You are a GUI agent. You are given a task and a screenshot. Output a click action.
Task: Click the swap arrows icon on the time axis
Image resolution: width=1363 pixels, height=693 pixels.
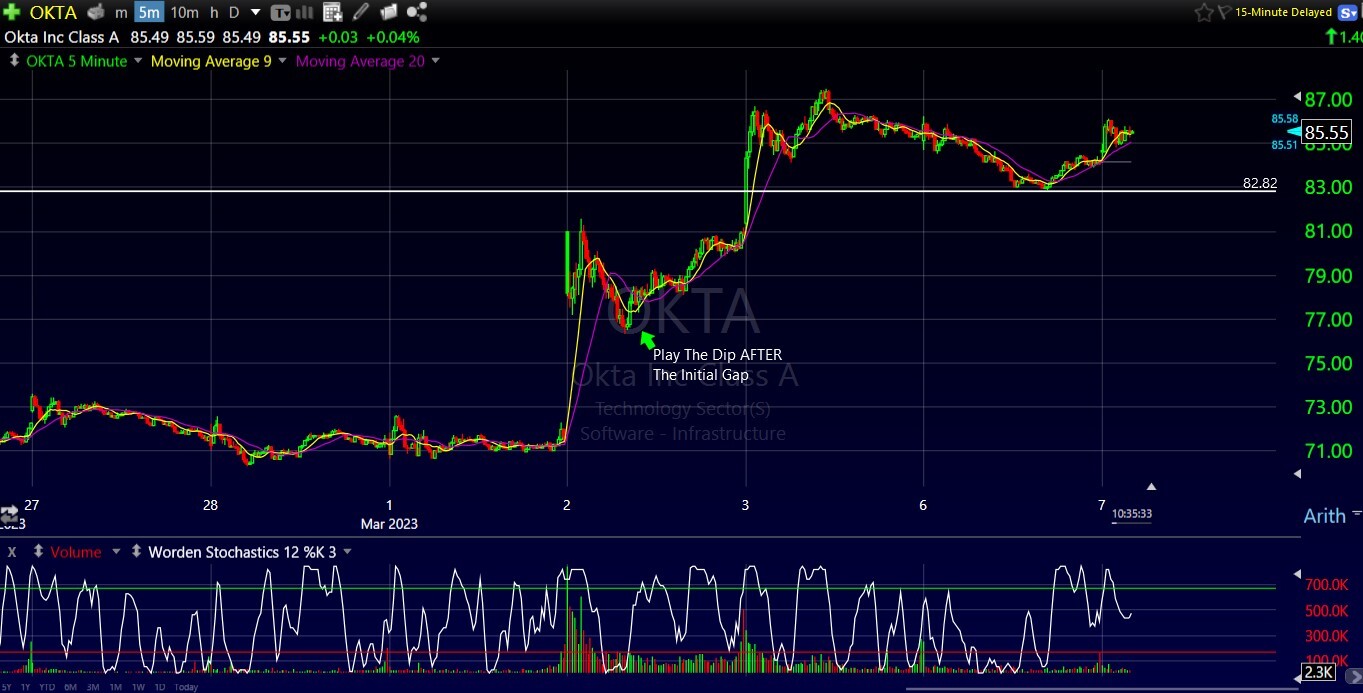[10, 515]
